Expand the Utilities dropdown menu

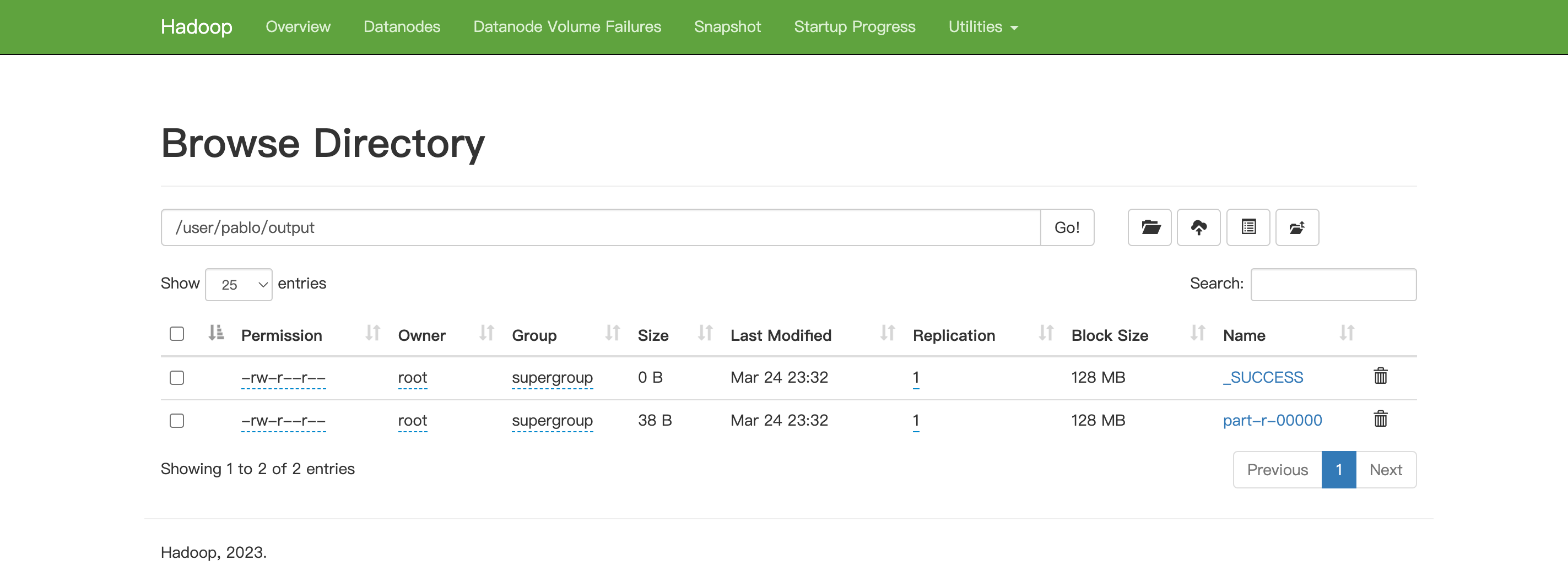(982, 27)
